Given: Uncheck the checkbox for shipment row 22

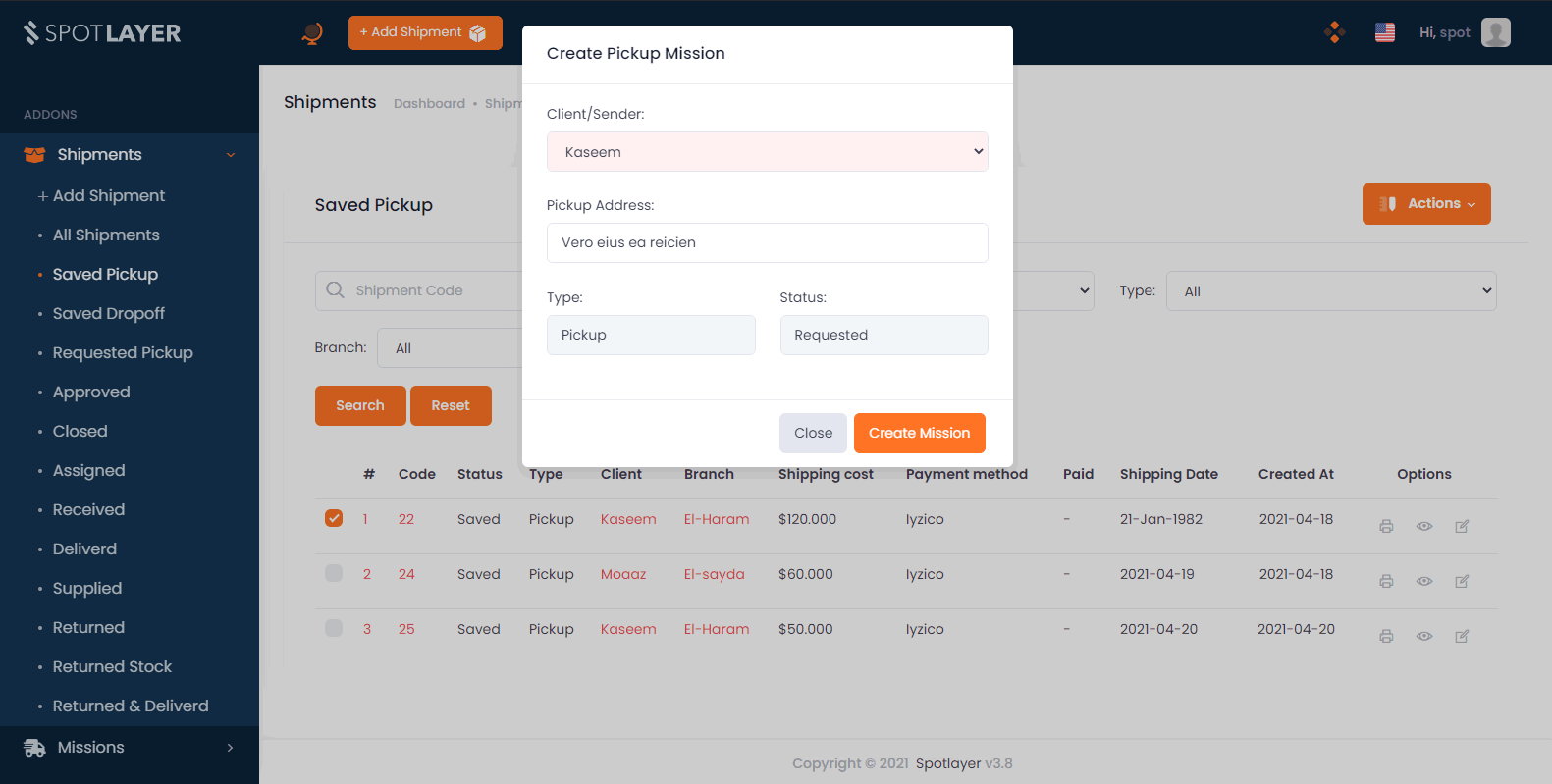Looking at the screenshot, I should pos(334,518).
